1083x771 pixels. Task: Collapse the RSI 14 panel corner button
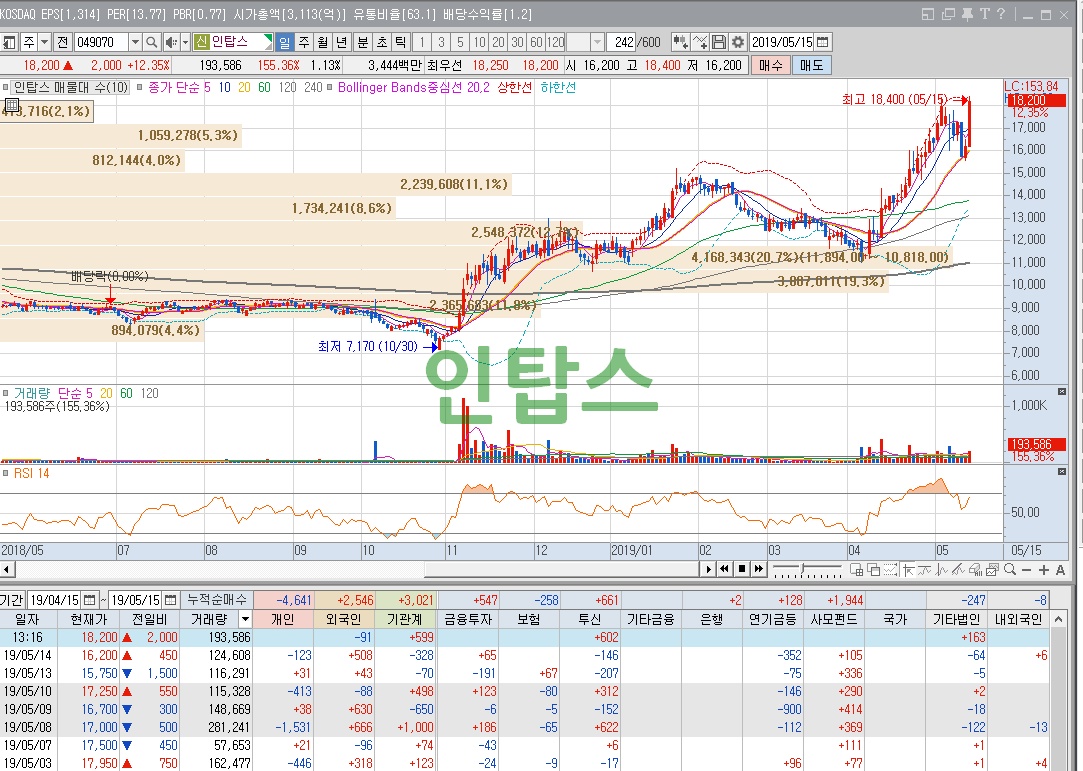[1062, 472]
